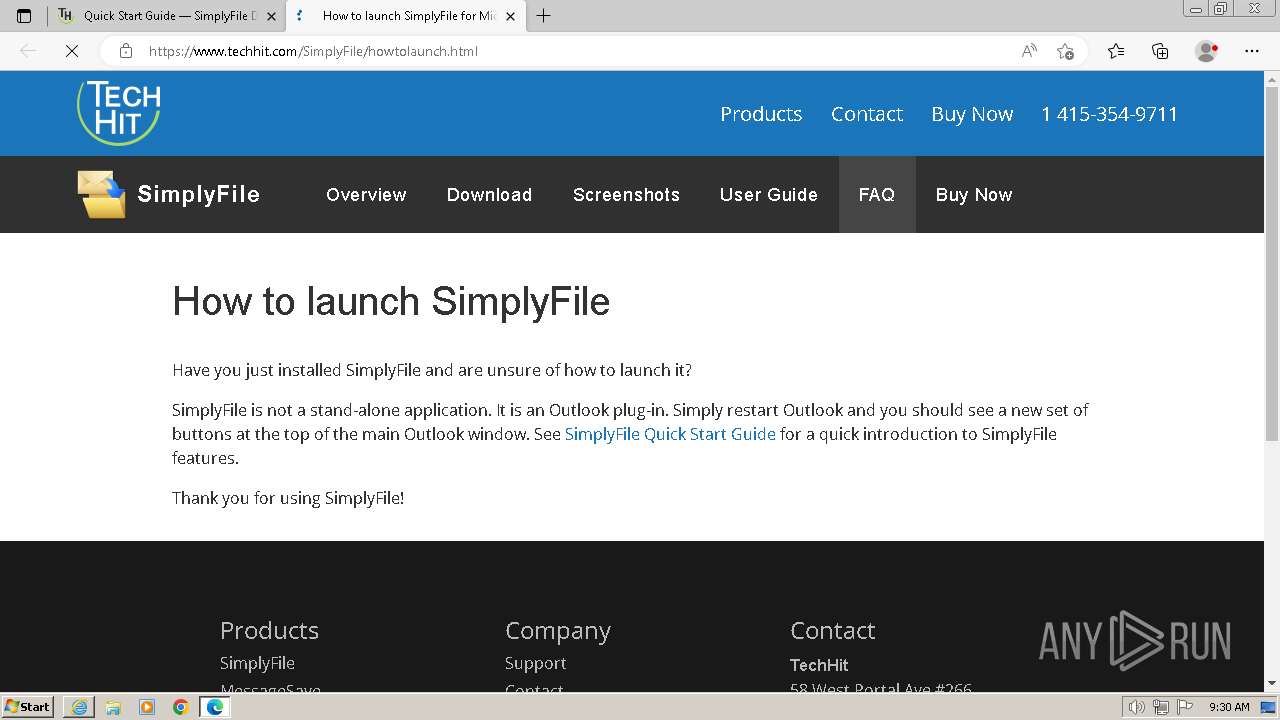Close the Quick Start Guide tab
Image resolution: width=1280 pixels, height=720 pixels.
271,16
